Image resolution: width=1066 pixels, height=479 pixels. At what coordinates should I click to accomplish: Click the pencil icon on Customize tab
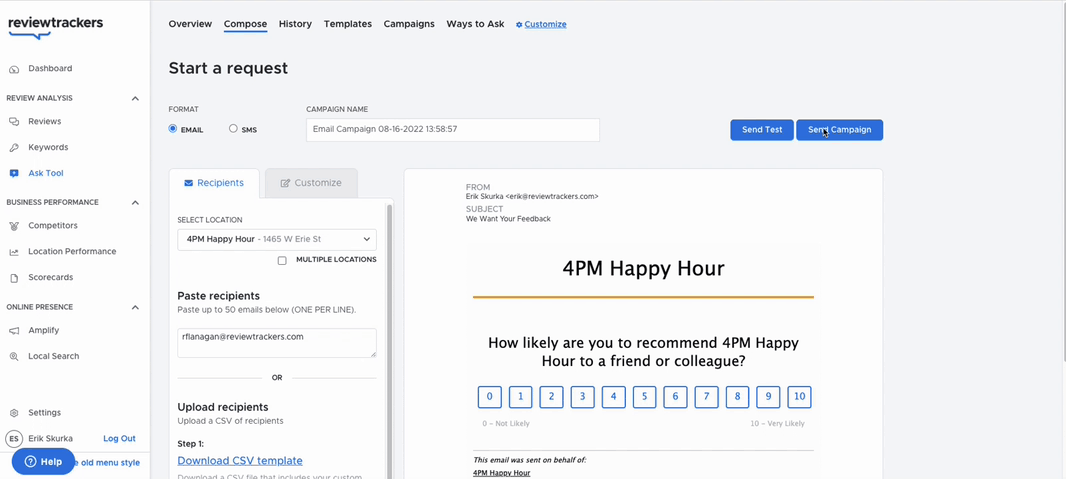[x=286, y=183]
